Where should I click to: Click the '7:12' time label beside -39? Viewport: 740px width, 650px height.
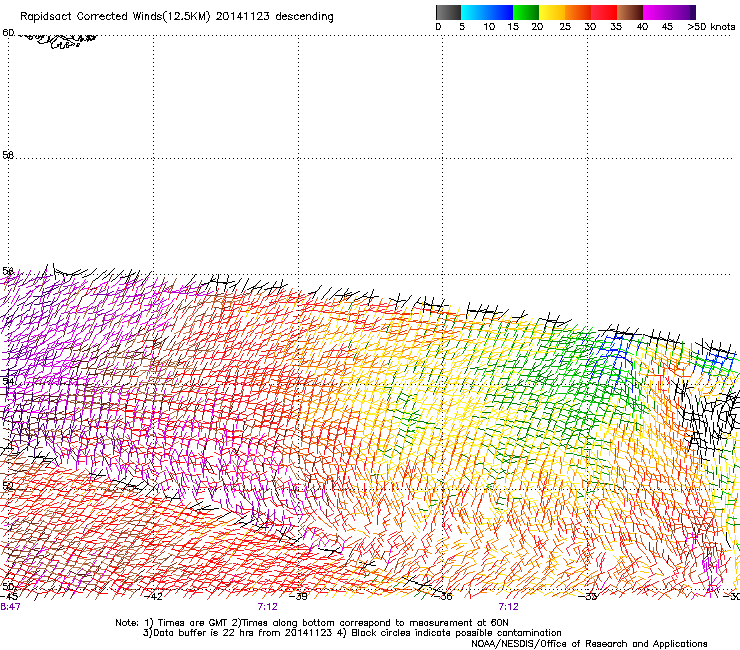268,607
